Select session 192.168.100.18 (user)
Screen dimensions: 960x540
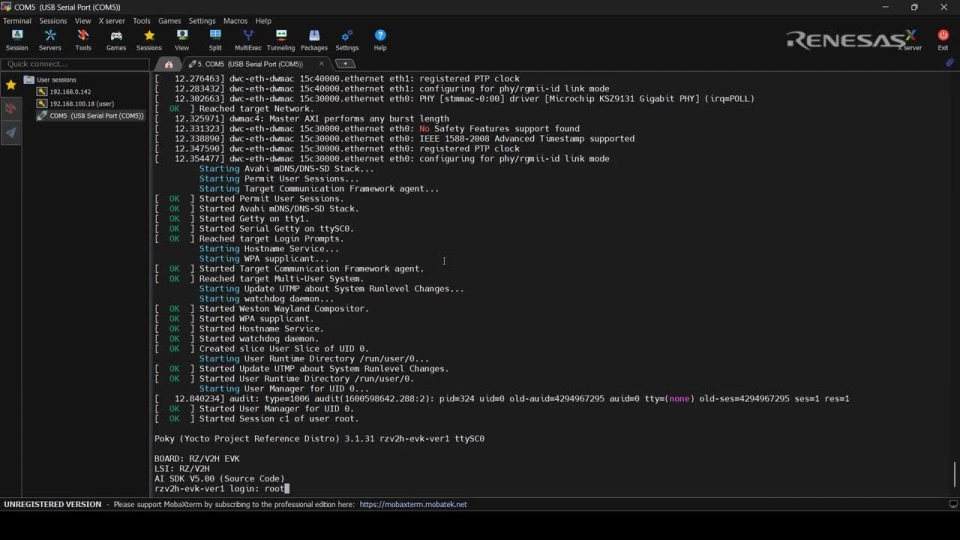76,103
